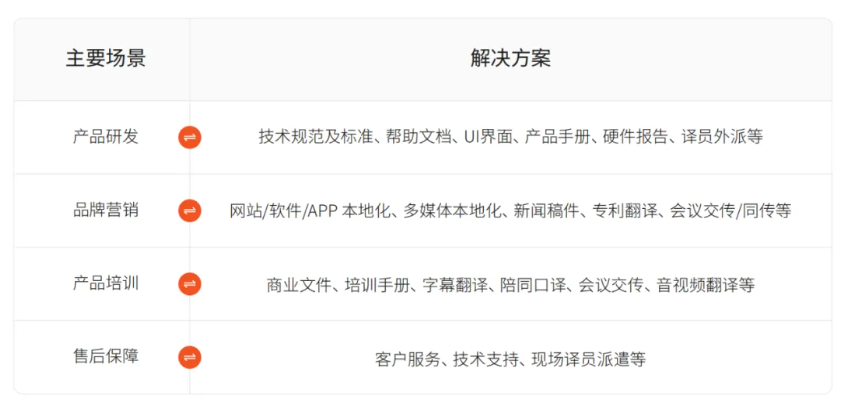The image size is (848, 414).
Task: Click the orange swap icon beside 产品研发
Action: tap(189, 138)
